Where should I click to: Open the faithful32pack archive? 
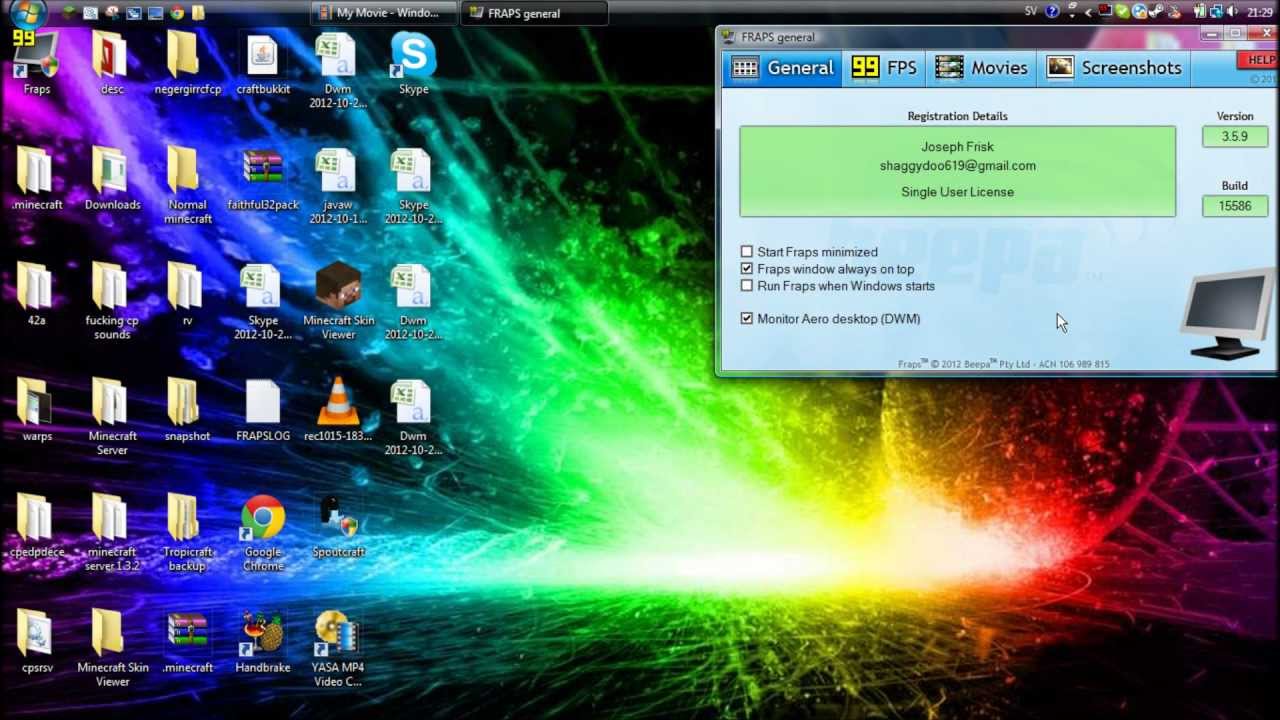coord(263,178)
